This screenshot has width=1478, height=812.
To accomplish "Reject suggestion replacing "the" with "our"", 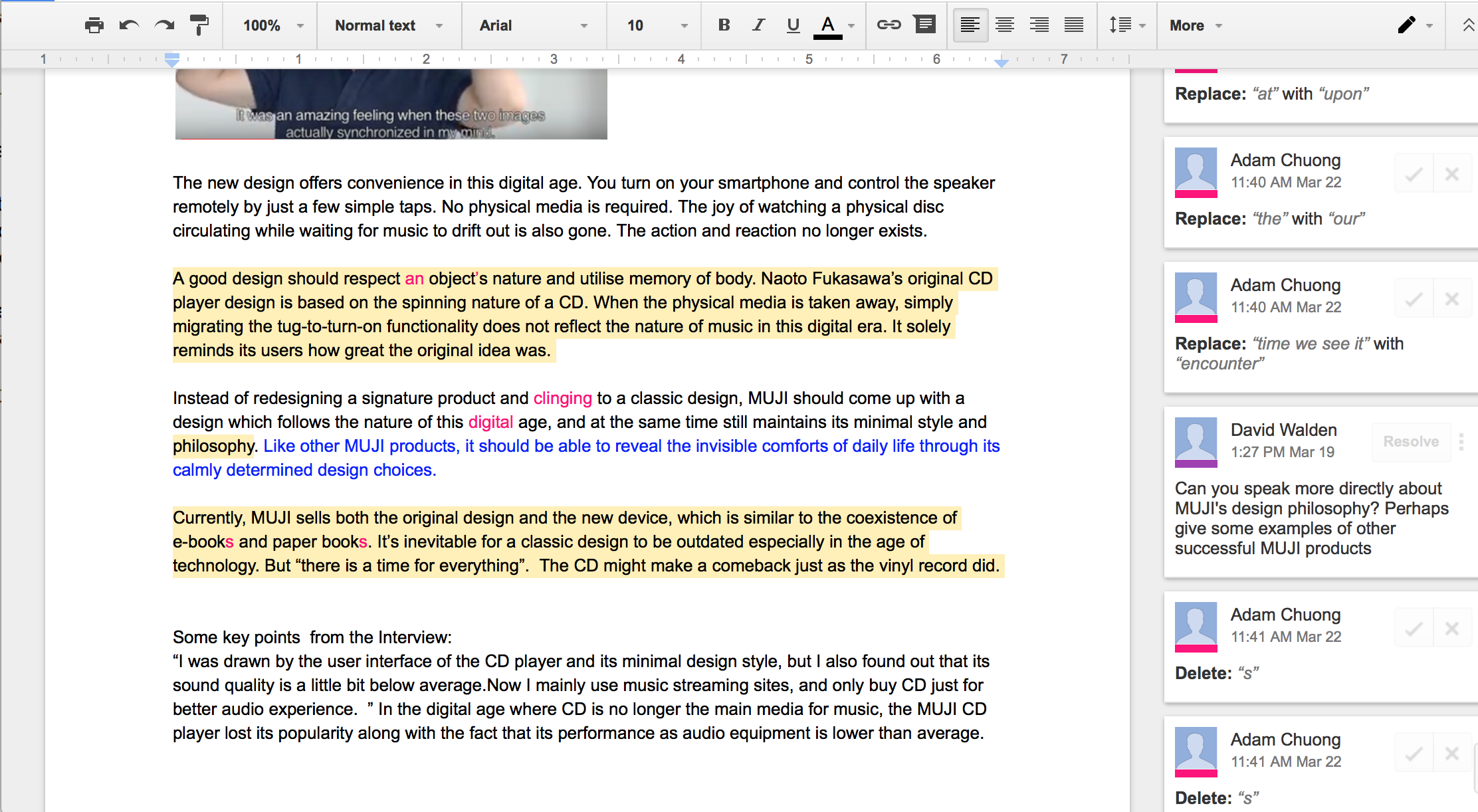I will click(x=1452, y=174).
